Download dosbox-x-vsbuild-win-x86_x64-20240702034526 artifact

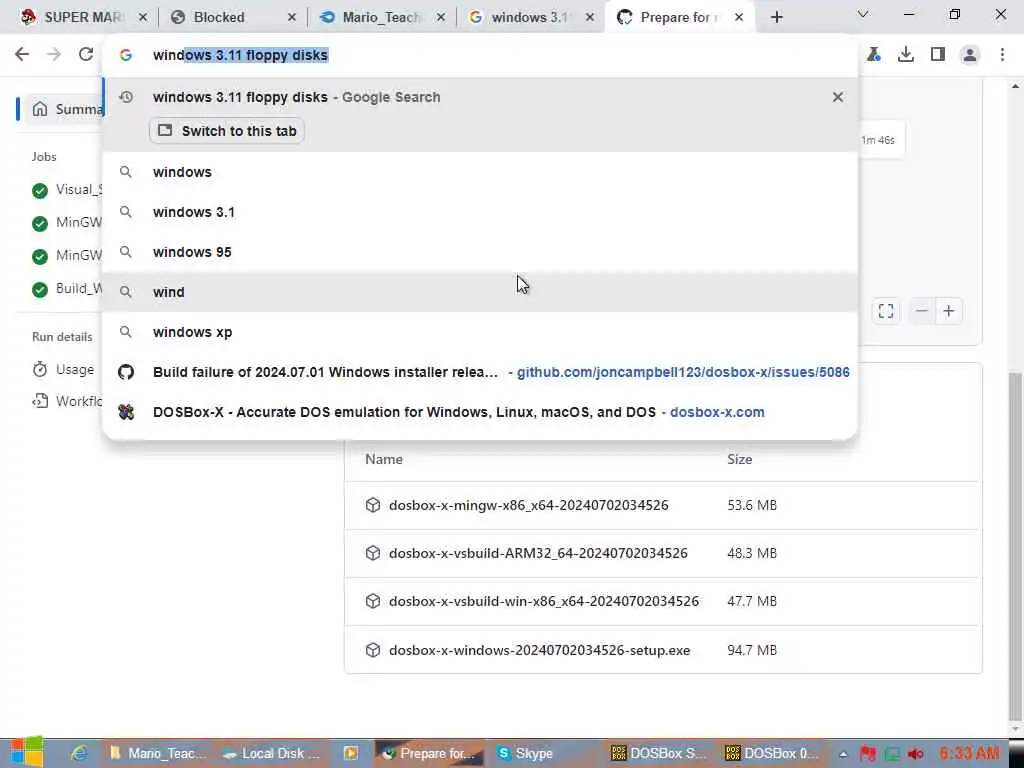coord(543,601)
